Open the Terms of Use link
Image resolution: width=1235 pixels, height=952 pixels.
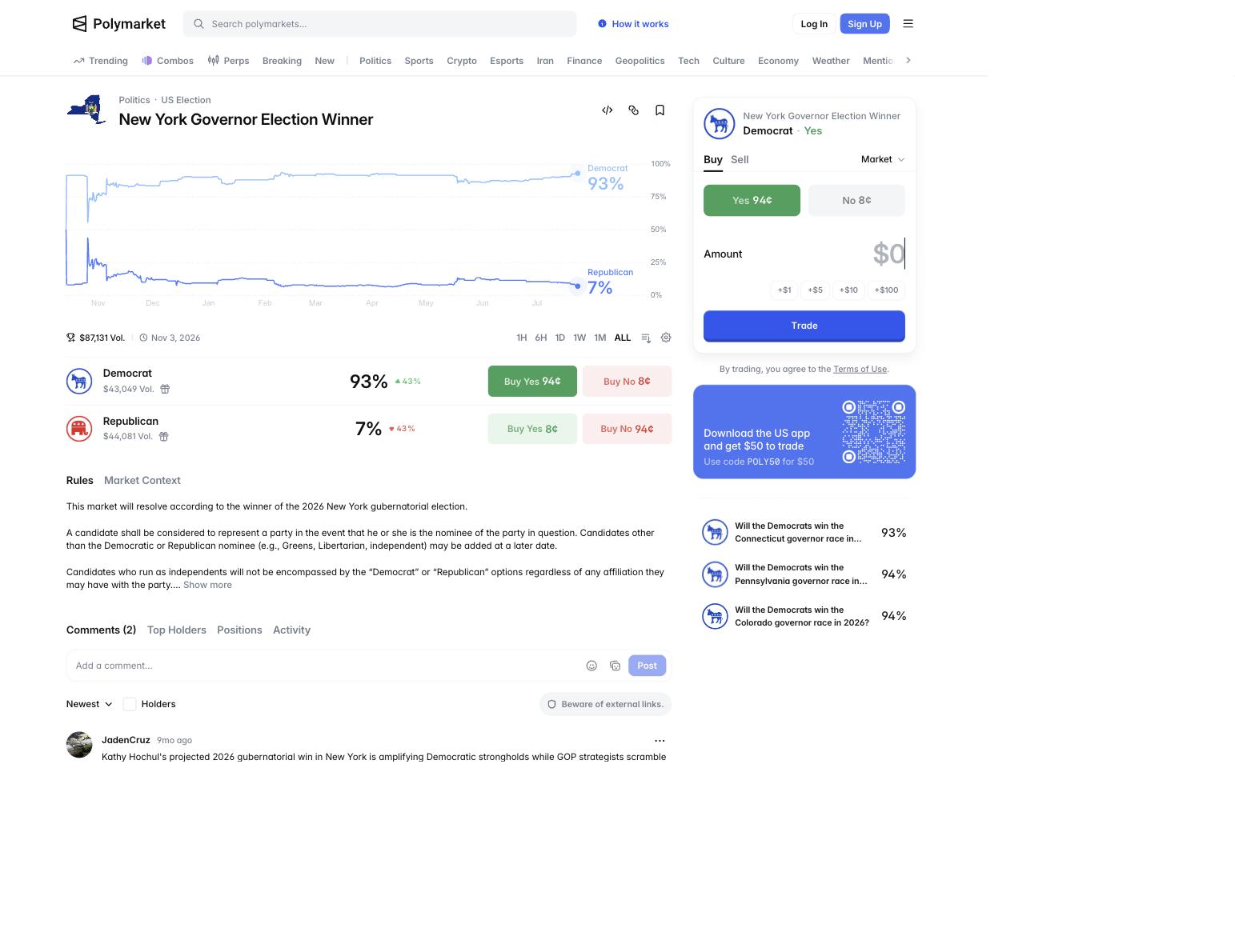860,369
